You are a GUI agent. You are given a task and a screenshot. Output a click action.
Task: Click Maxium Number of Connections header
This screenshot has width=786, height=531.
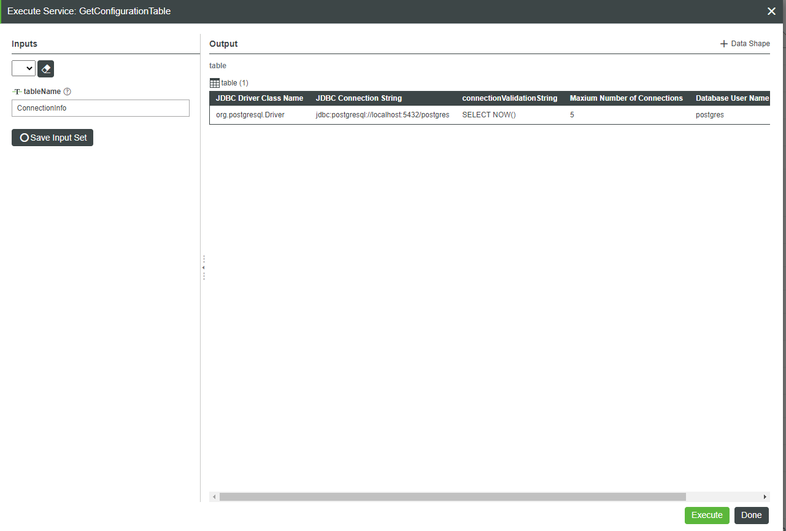pyautogui.click(x=626, y=98)
